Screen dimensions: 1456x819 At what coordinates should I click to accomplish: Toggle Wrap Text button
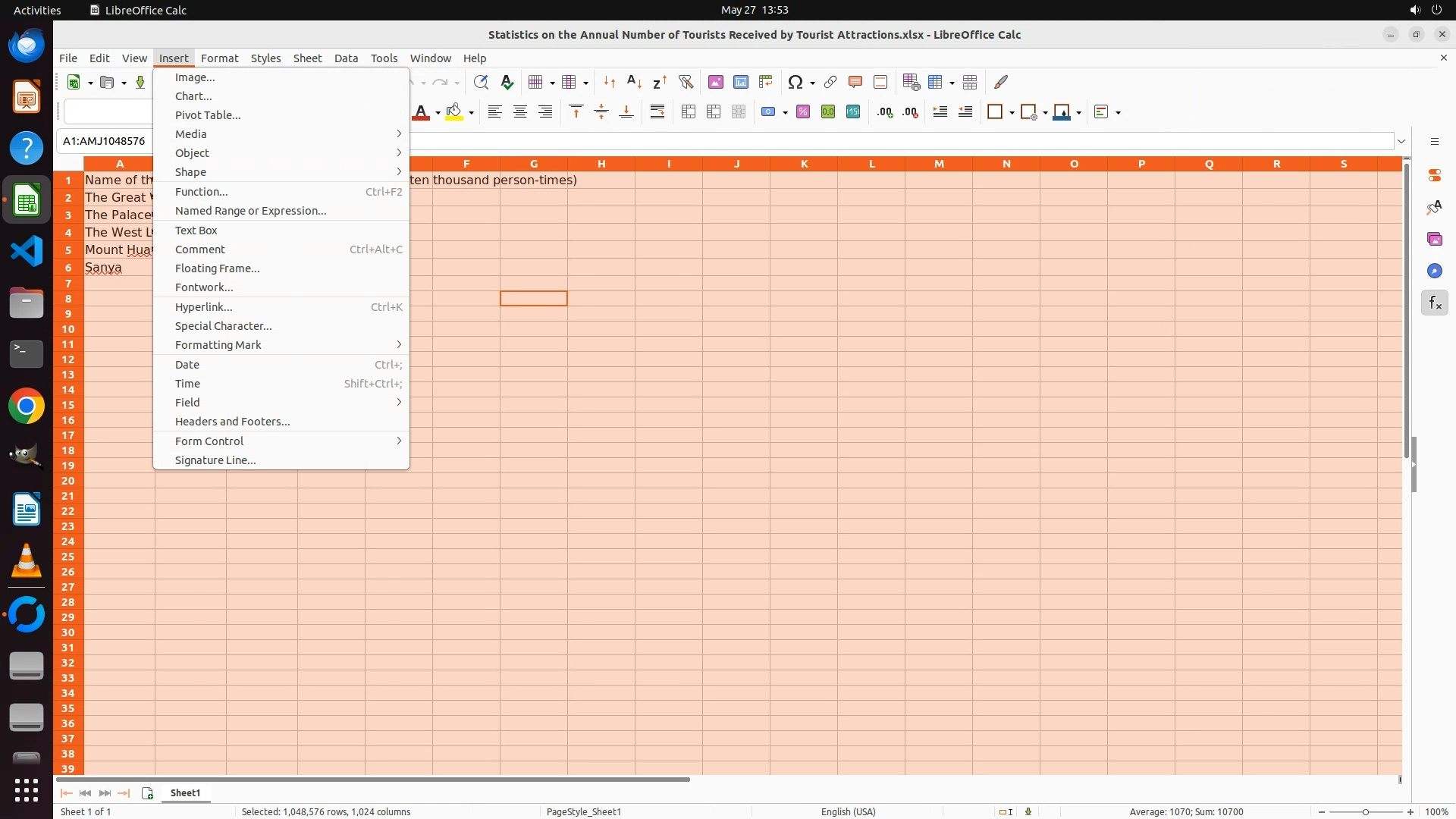coord(657,112)
